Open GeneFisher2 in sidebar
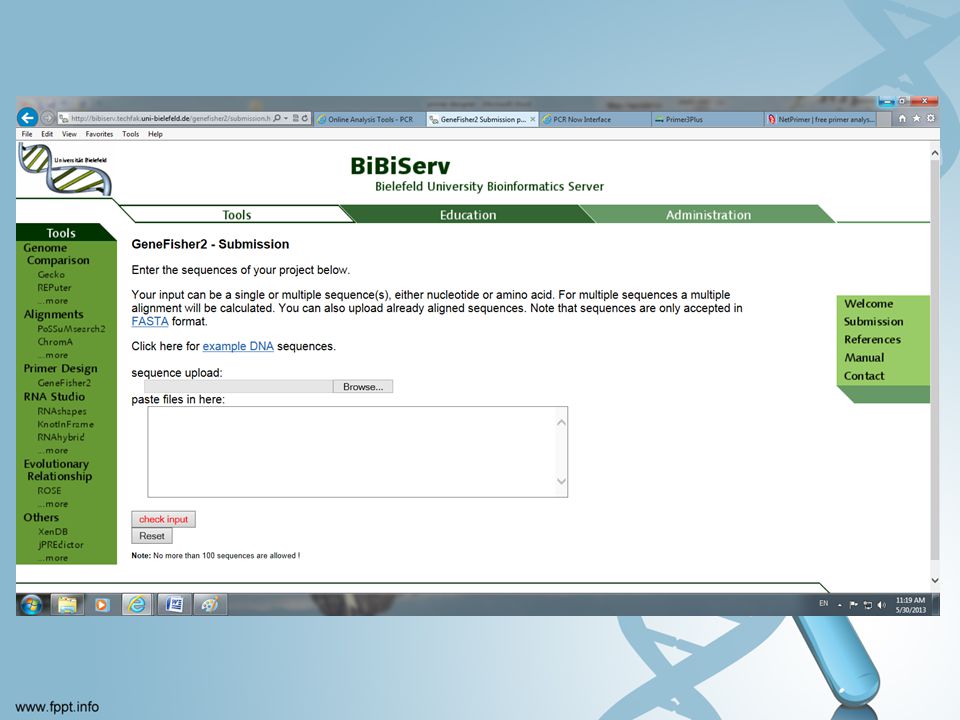The width and height of the screenshot is (960, 720). pyautogui.click(x=64, y=383)
